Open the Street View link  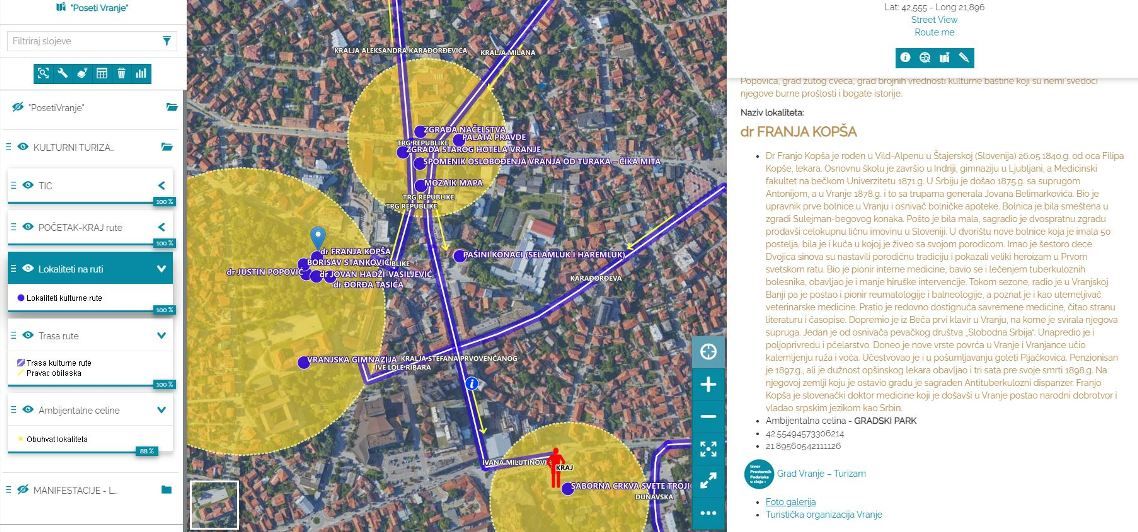point(934,19)
